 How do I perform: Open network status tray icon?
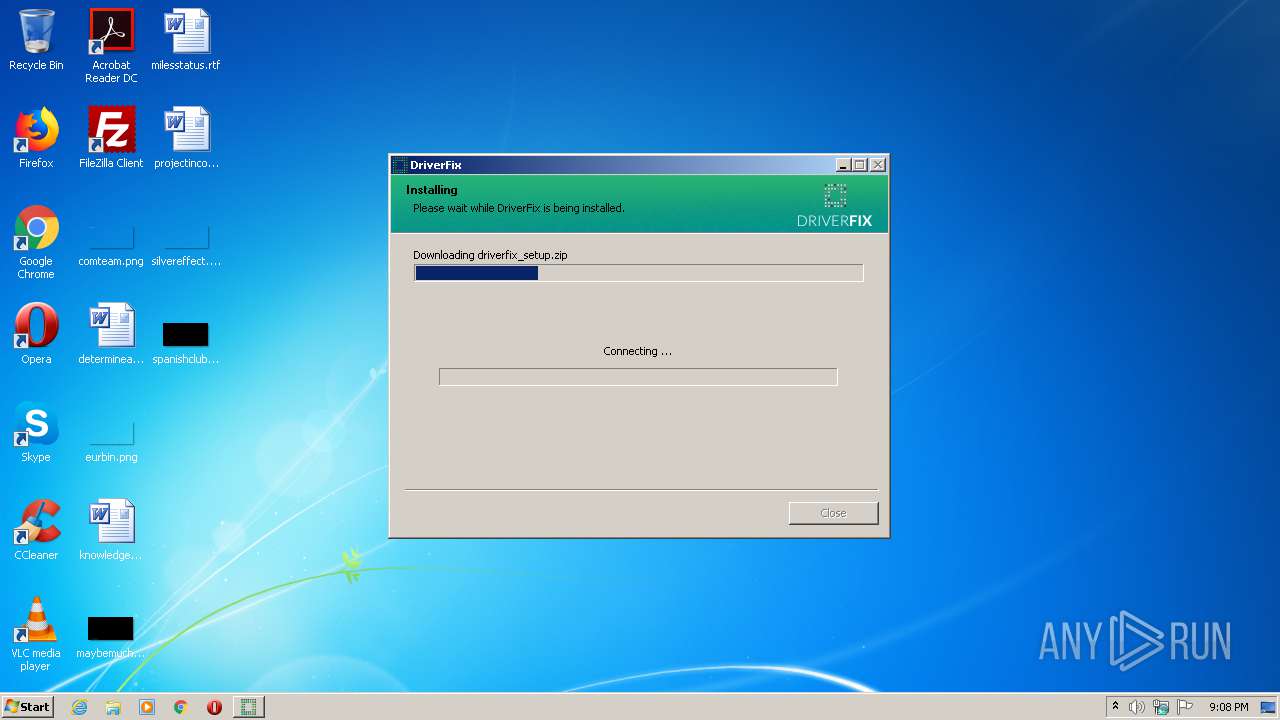coord(1161,707)
